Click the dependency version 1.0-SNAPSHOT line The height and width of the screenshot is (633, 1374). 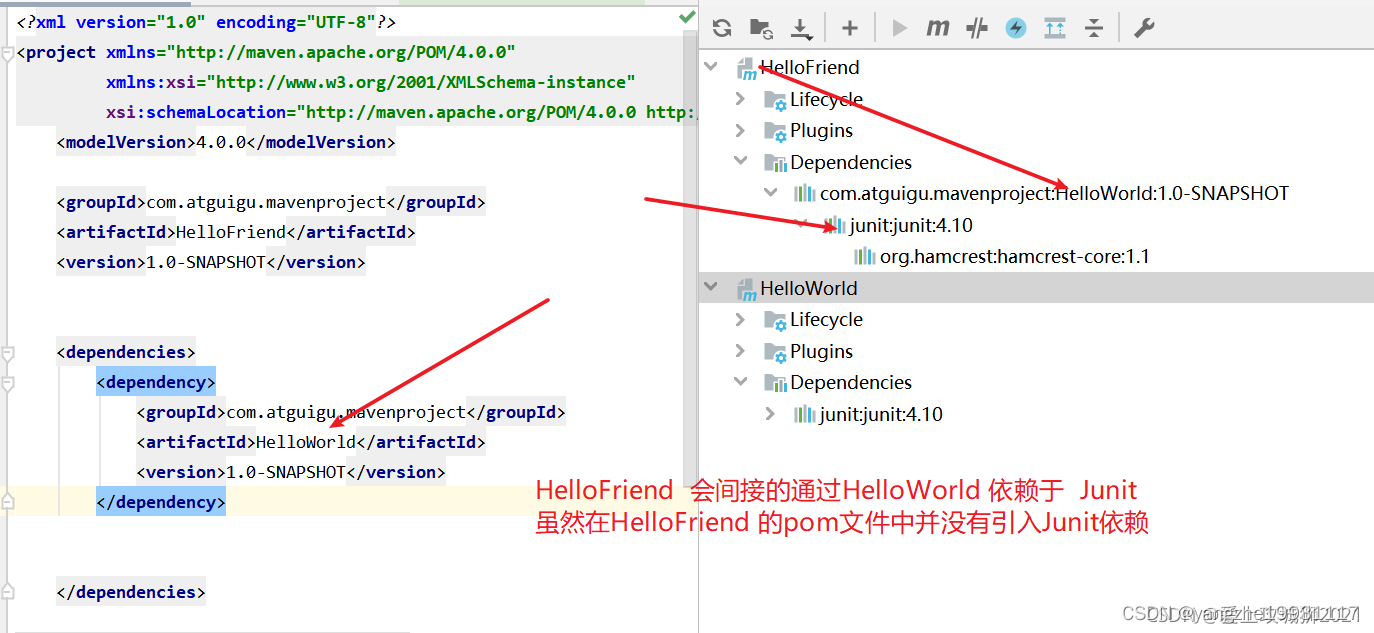coord(291,472)
